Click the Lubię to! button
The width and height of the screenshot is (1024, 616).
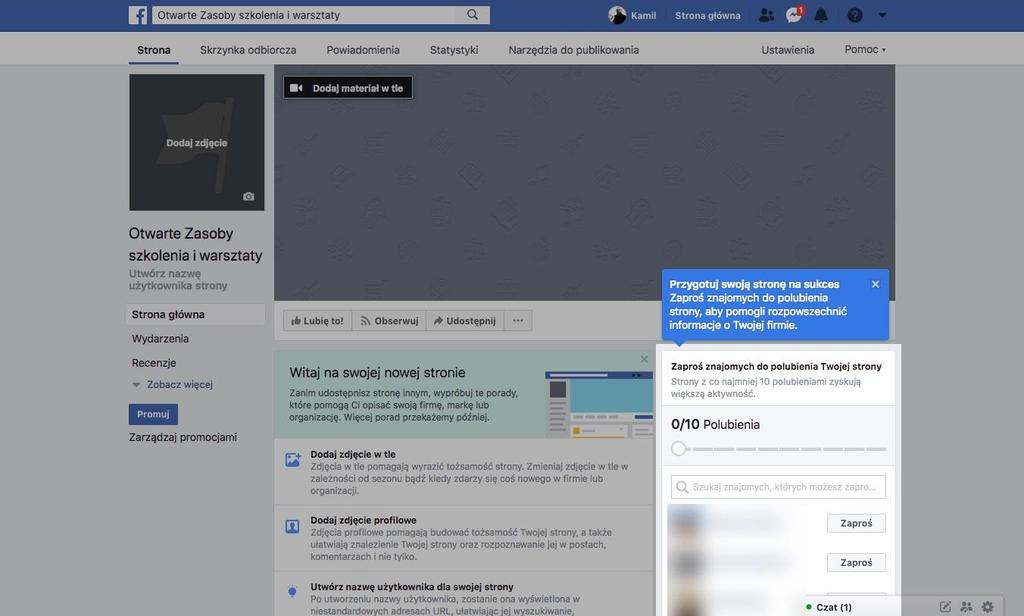click(317, 321)
